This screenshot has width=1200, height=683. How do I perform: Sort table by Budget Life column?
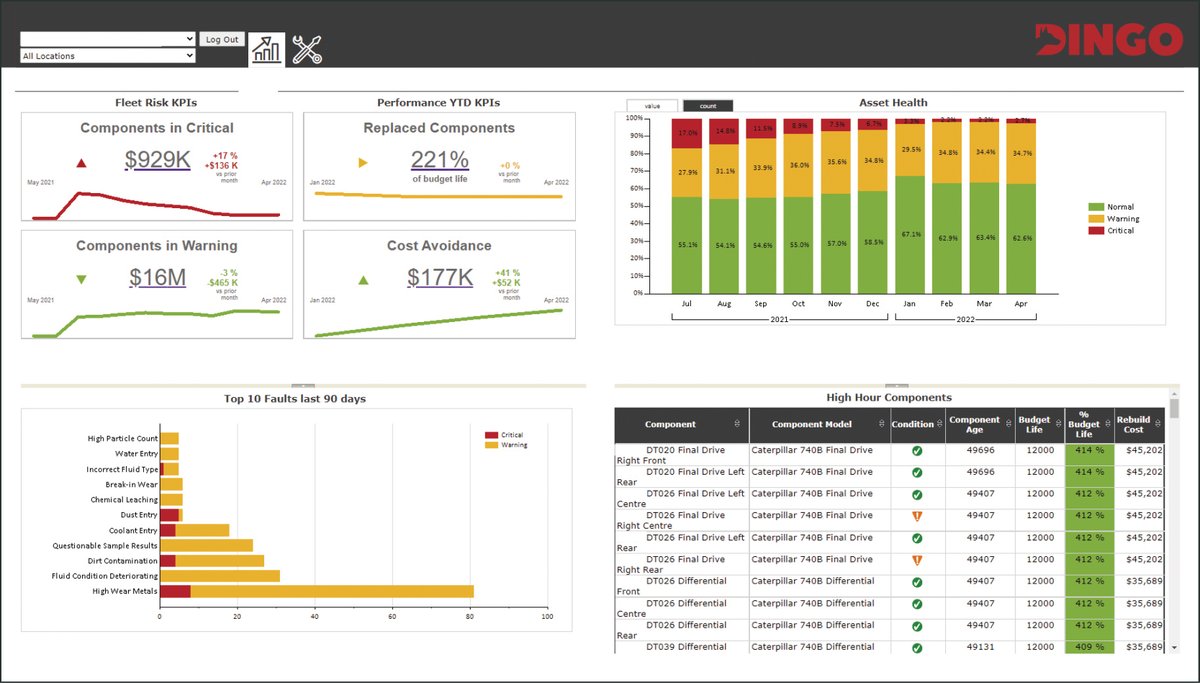click(x=1058, y=425)
